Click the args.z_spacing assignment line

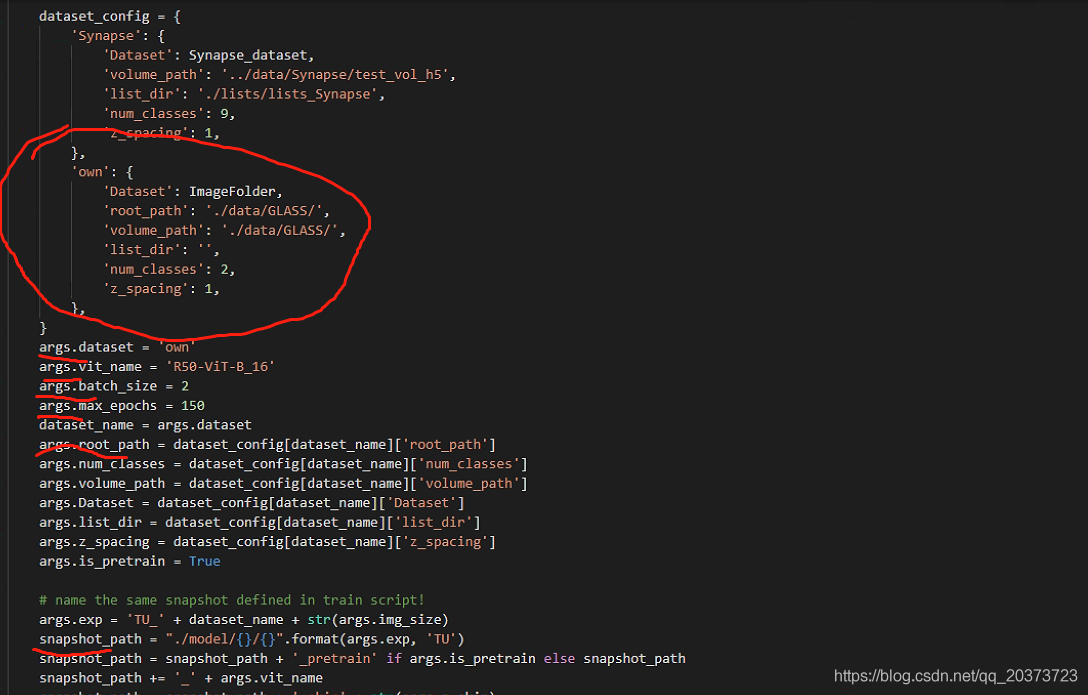tap(267, 541)
